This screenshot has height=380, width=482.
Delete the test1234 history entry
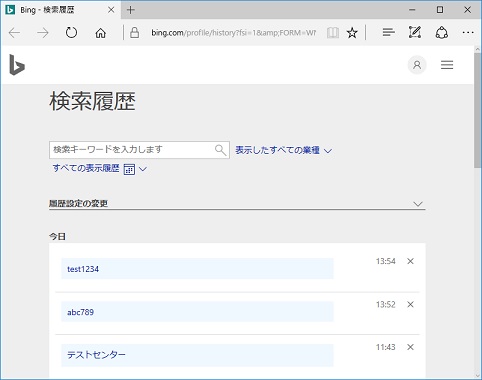[x=410, y=261]
